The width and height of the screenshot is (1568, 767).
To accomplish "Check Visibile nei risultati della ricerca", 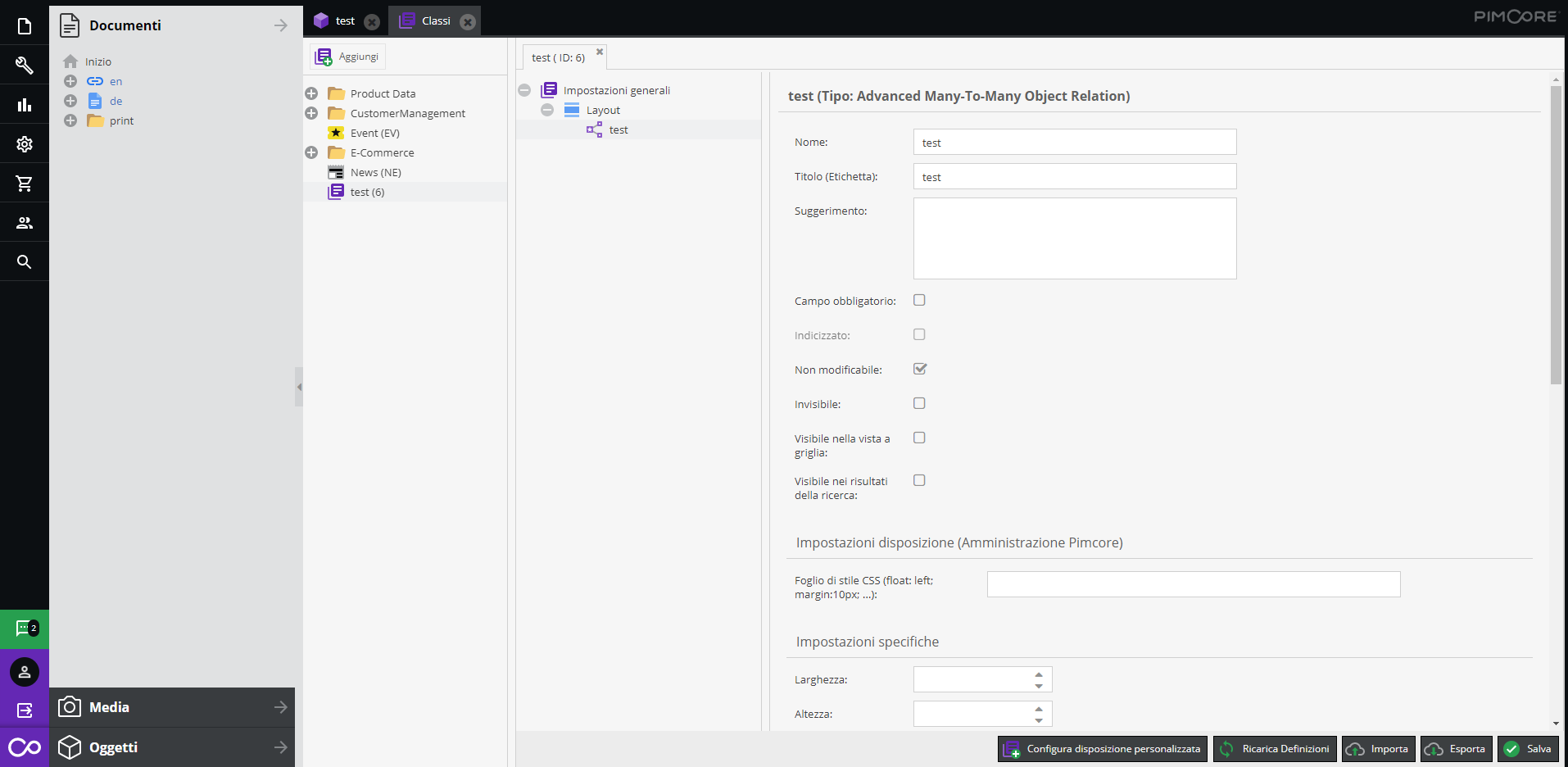I will (x=919, y=480).
